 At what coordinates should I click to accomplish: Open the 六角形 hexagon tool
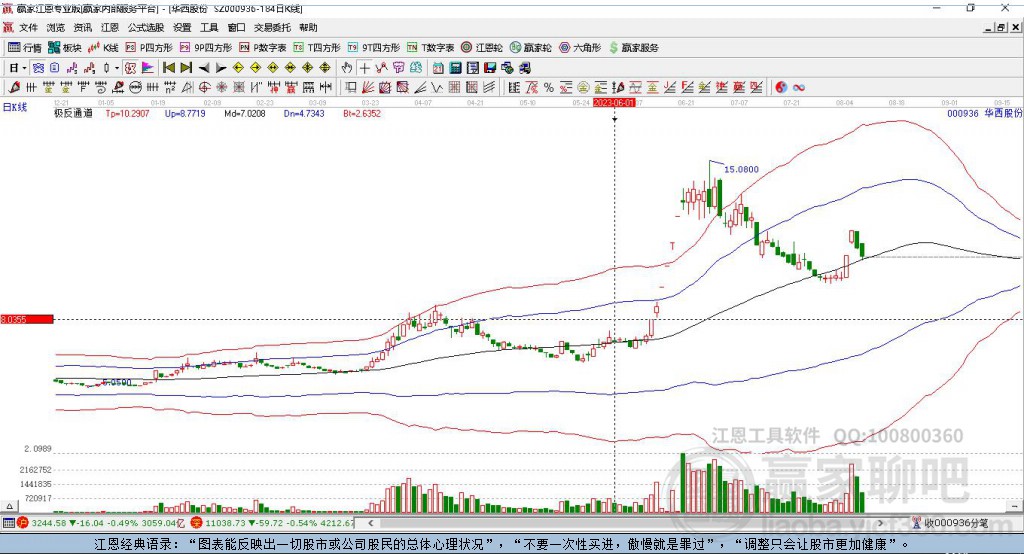(x=580, y=48)
